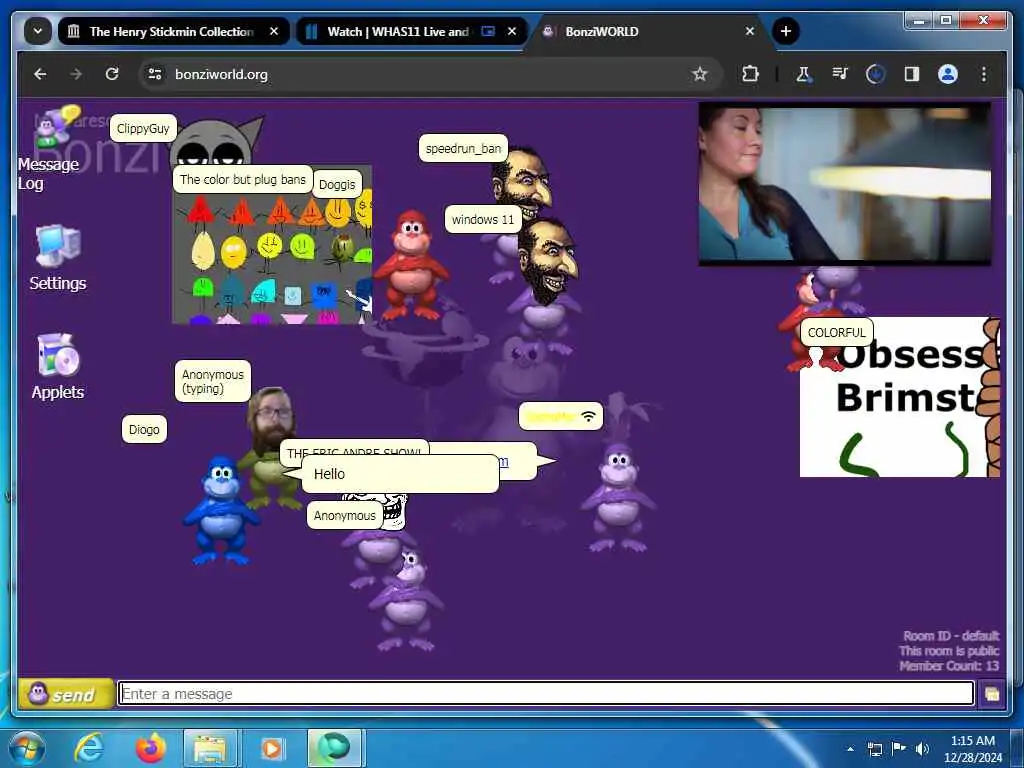Open the Chrome three-dot menu

(984, 74)
